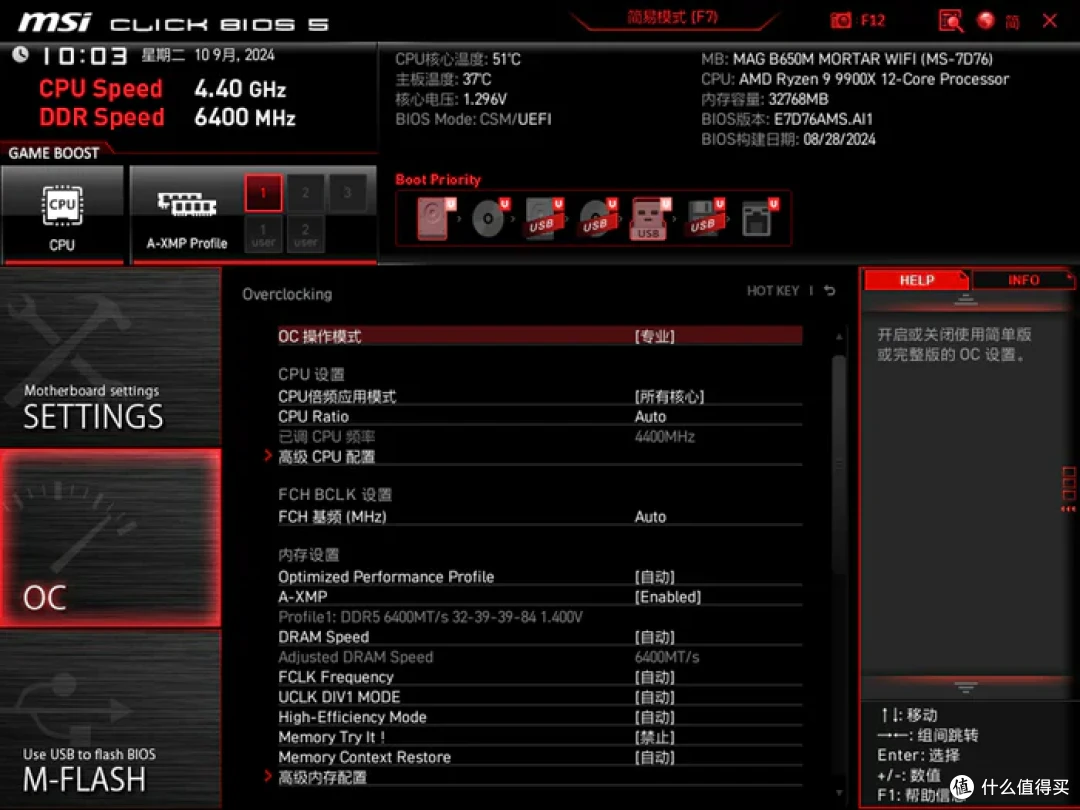Select the USB CD/DVD boot device icon
This screenshot has width=1080, height=810.
coord(597,218)
